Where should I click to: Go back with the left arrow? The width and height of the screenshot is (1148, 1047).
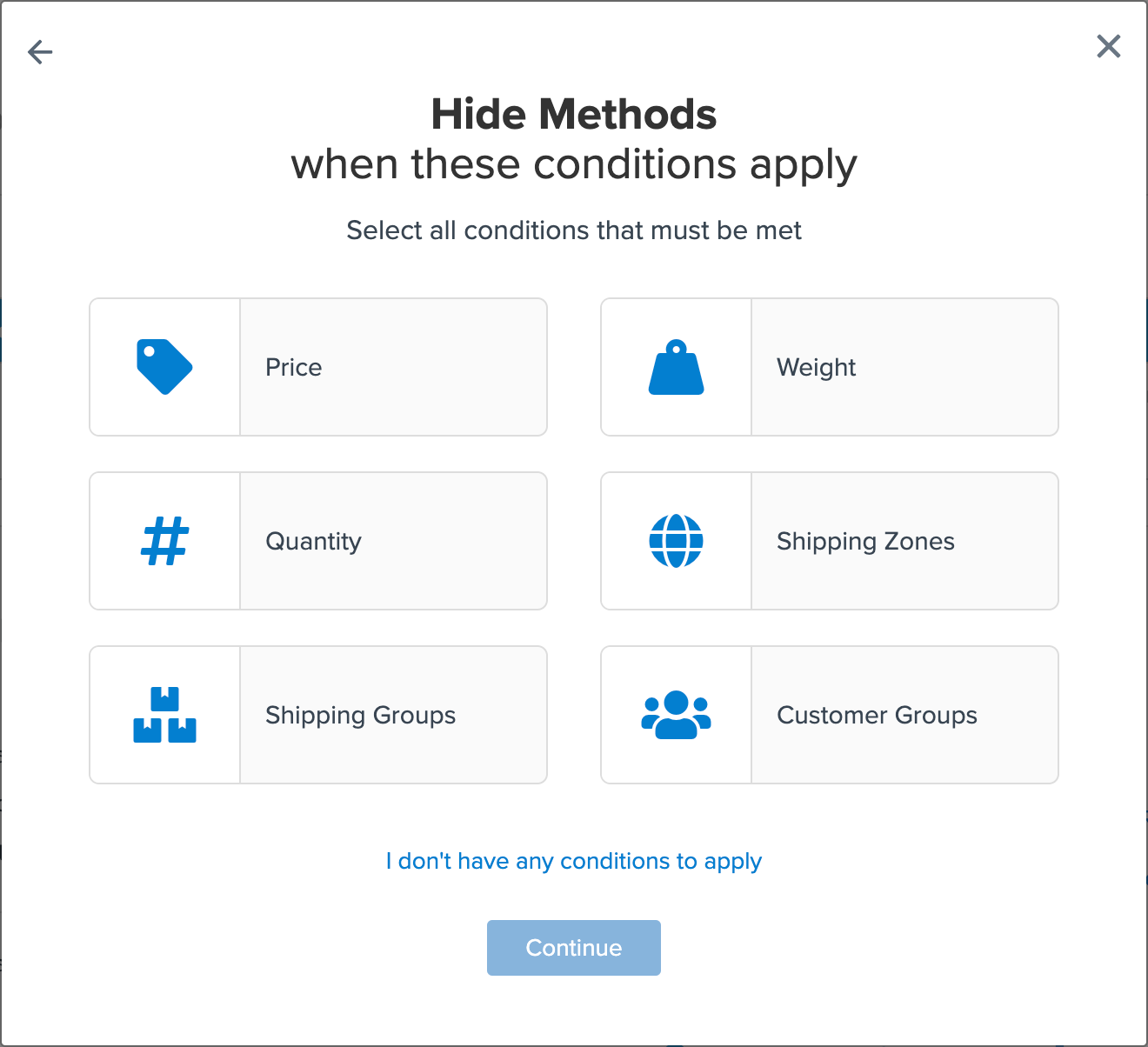point(40,52)
